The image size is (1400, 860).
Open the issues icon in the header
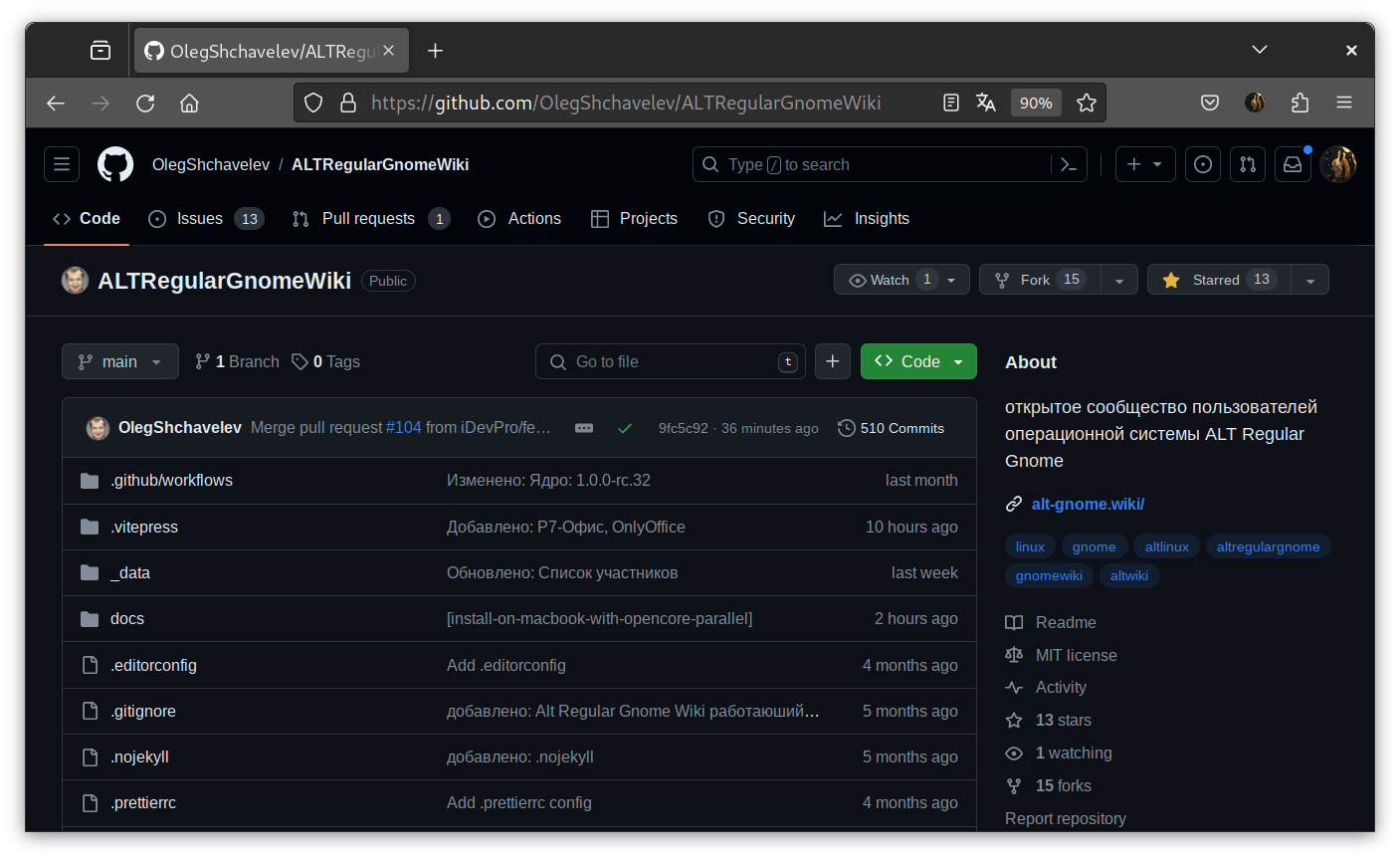tap(1203, 164)
